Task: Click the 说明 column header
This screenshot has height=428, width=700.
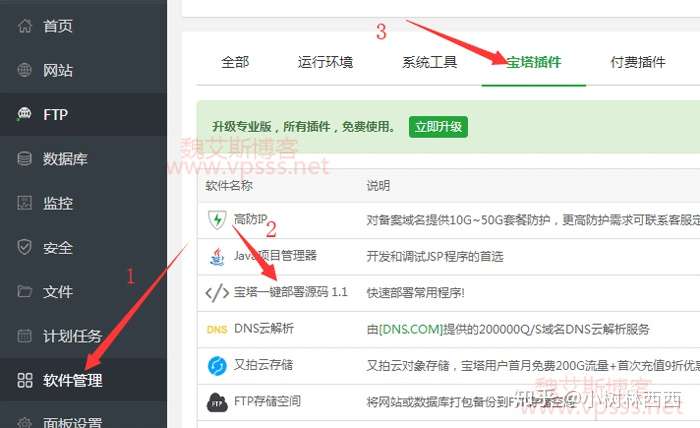Action: [x=378, y=185]
